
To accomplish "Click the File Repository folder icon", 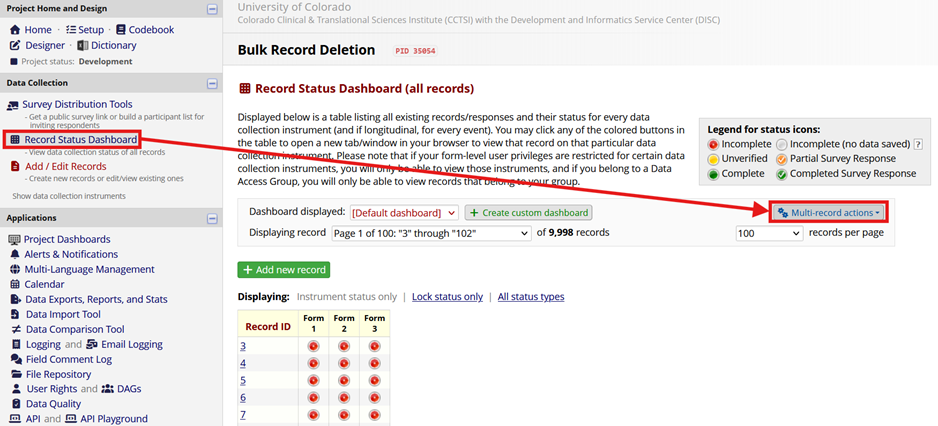I will click(x=16, y=375).
